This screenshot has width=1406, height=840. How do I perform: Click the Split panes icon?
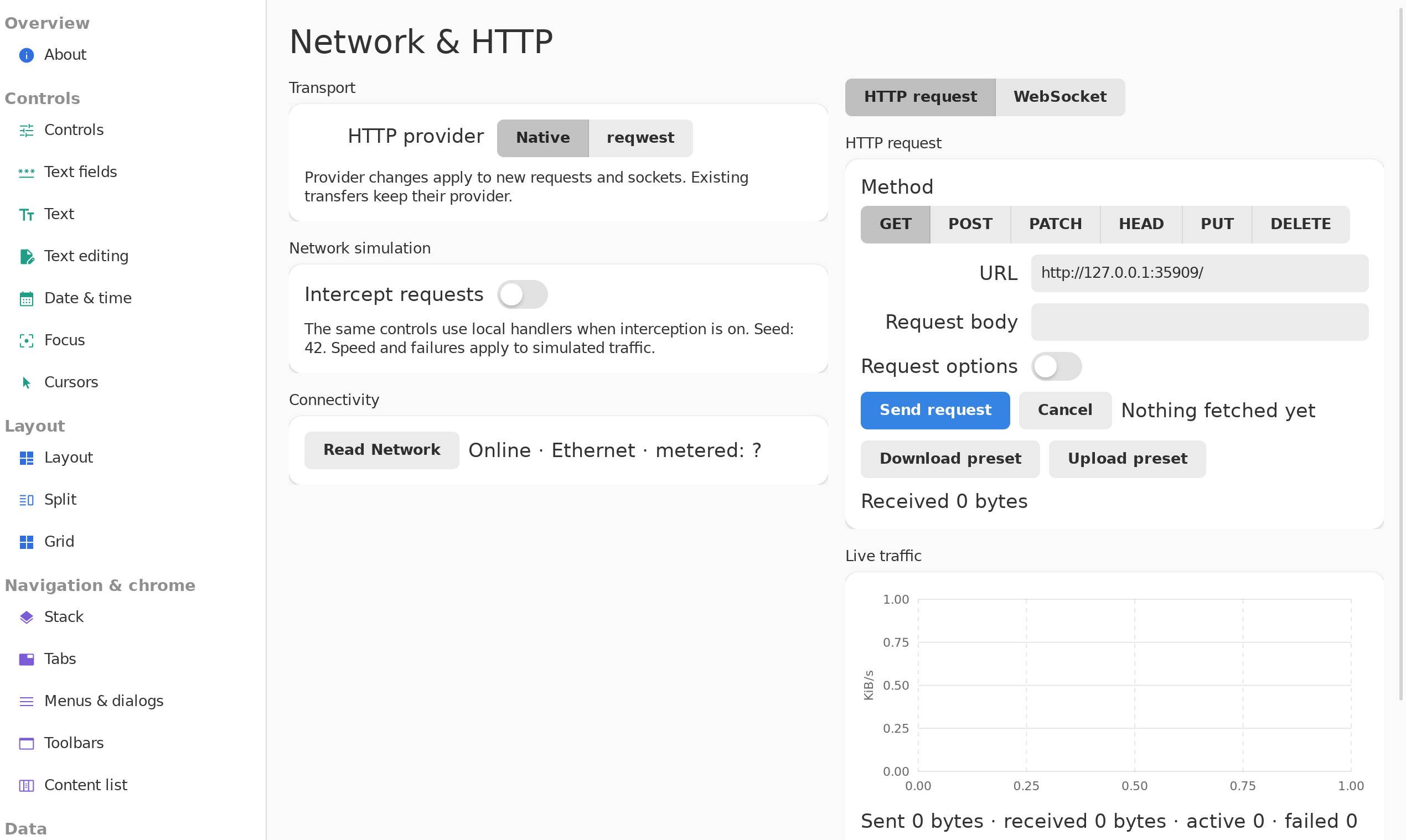[x=27, y=500]
